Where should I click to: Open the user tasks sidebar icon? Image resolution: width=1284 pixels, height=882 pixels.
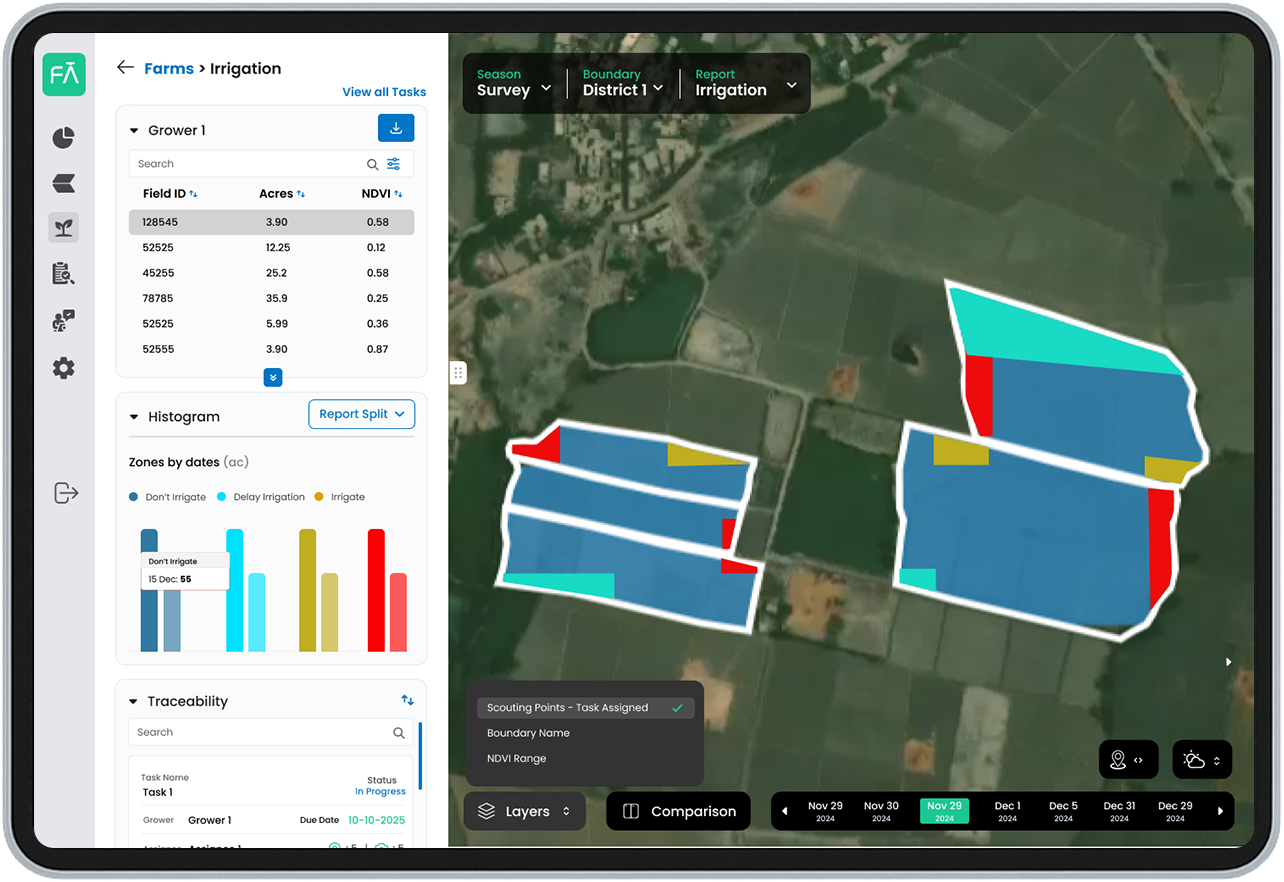[x=64, y=321]
